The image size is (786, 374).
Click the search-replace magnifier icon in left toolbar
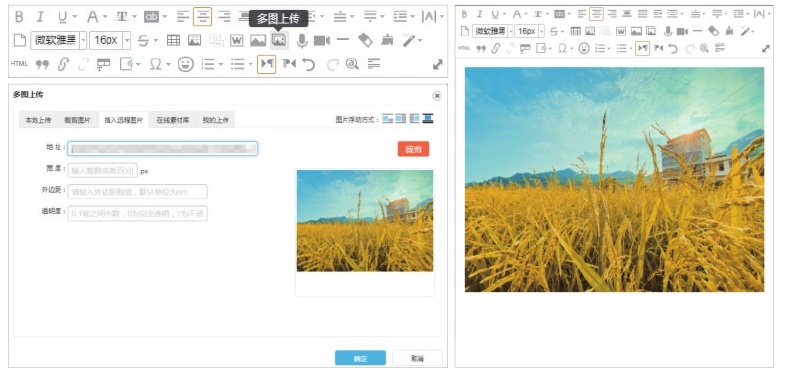pyautogui.click(x=352, y=64)
